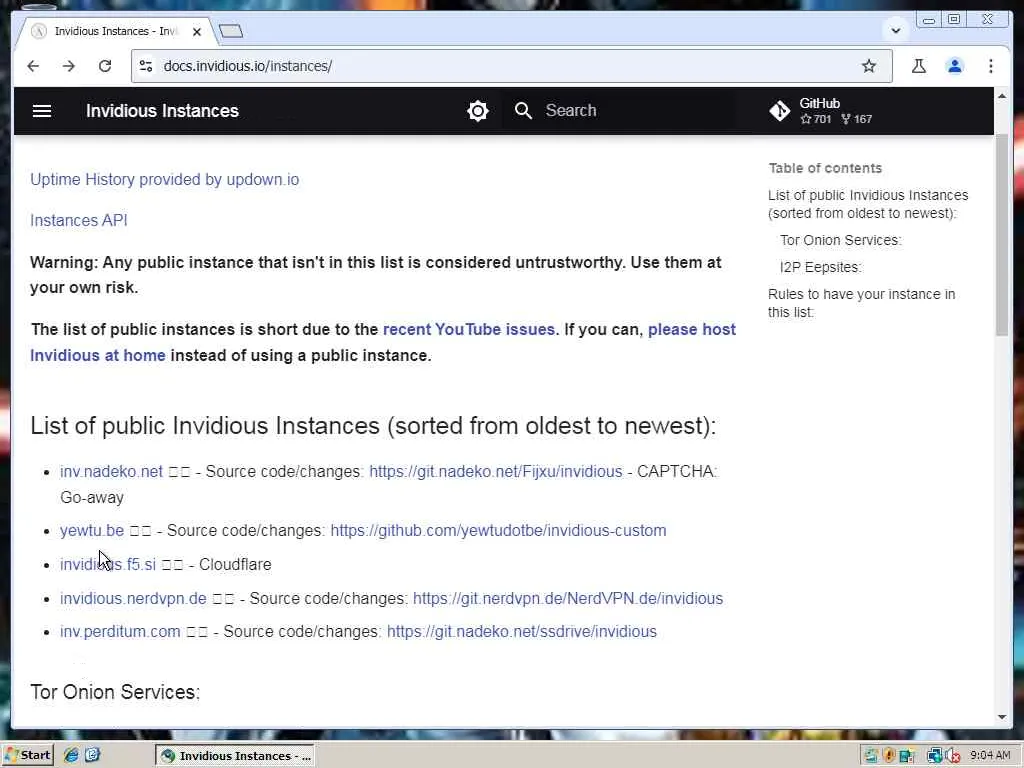Open a new browser tab
This screenshot has height=768, width=1024.
(231, 31)
